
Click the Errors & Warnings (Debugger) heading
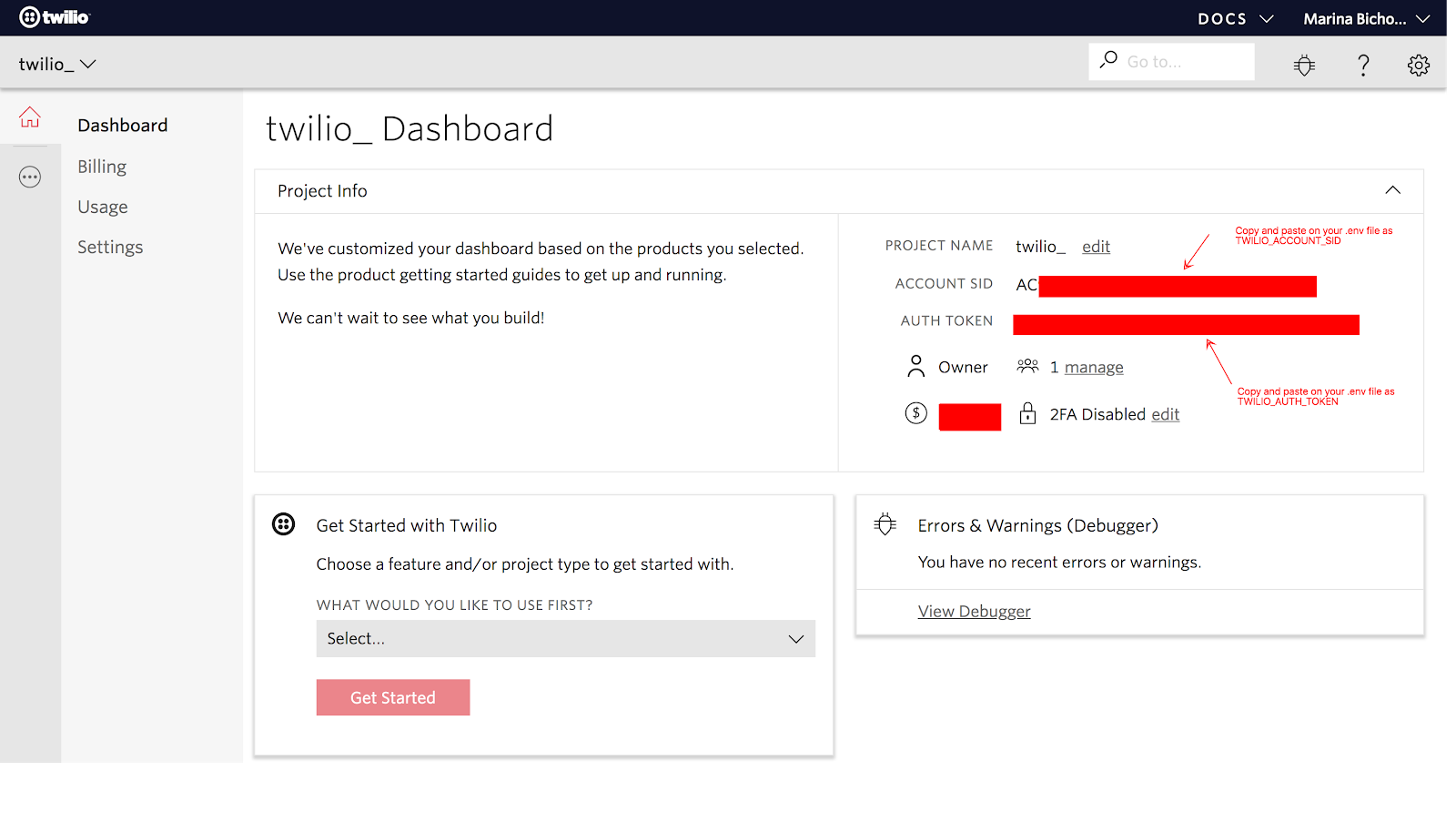click(x=1037, y=526)
